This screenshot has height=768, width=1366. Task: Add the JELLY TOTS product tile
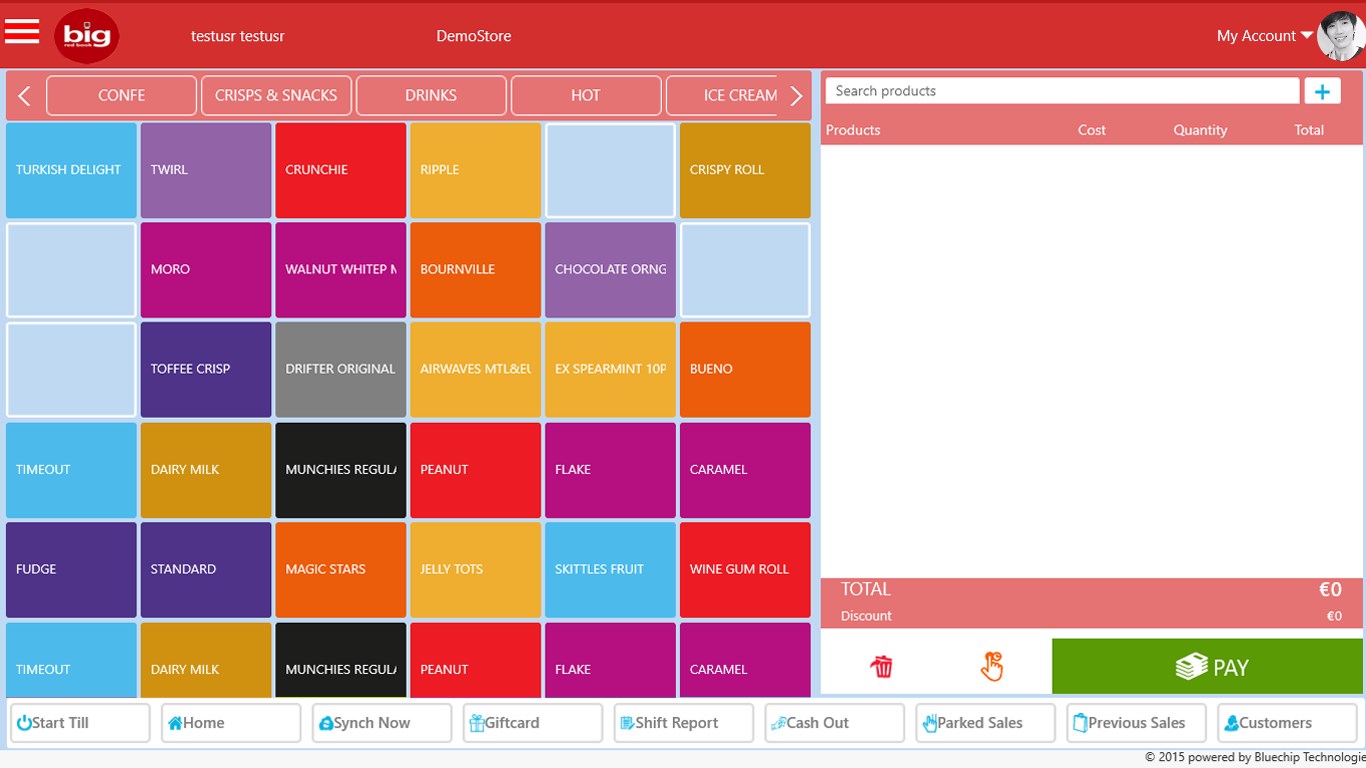pos(476,570)
